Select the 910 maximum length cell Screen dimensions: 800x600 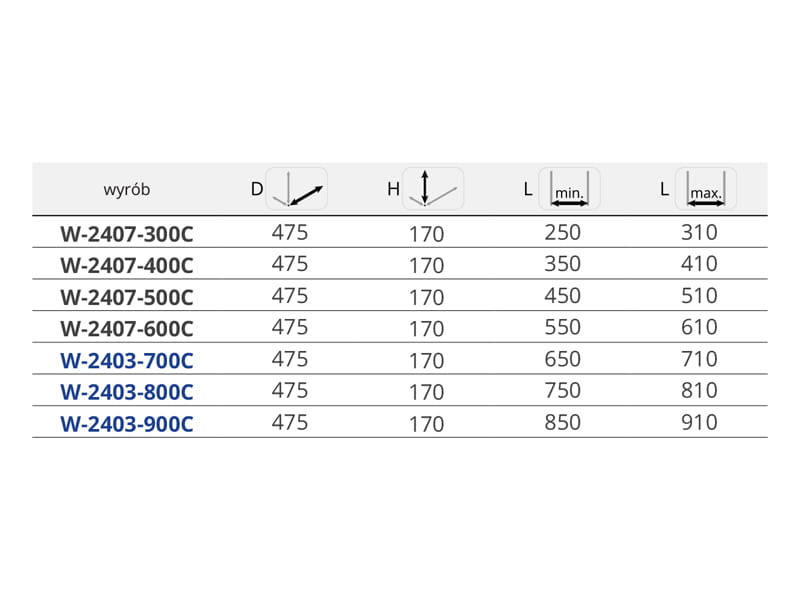(700, 422)
